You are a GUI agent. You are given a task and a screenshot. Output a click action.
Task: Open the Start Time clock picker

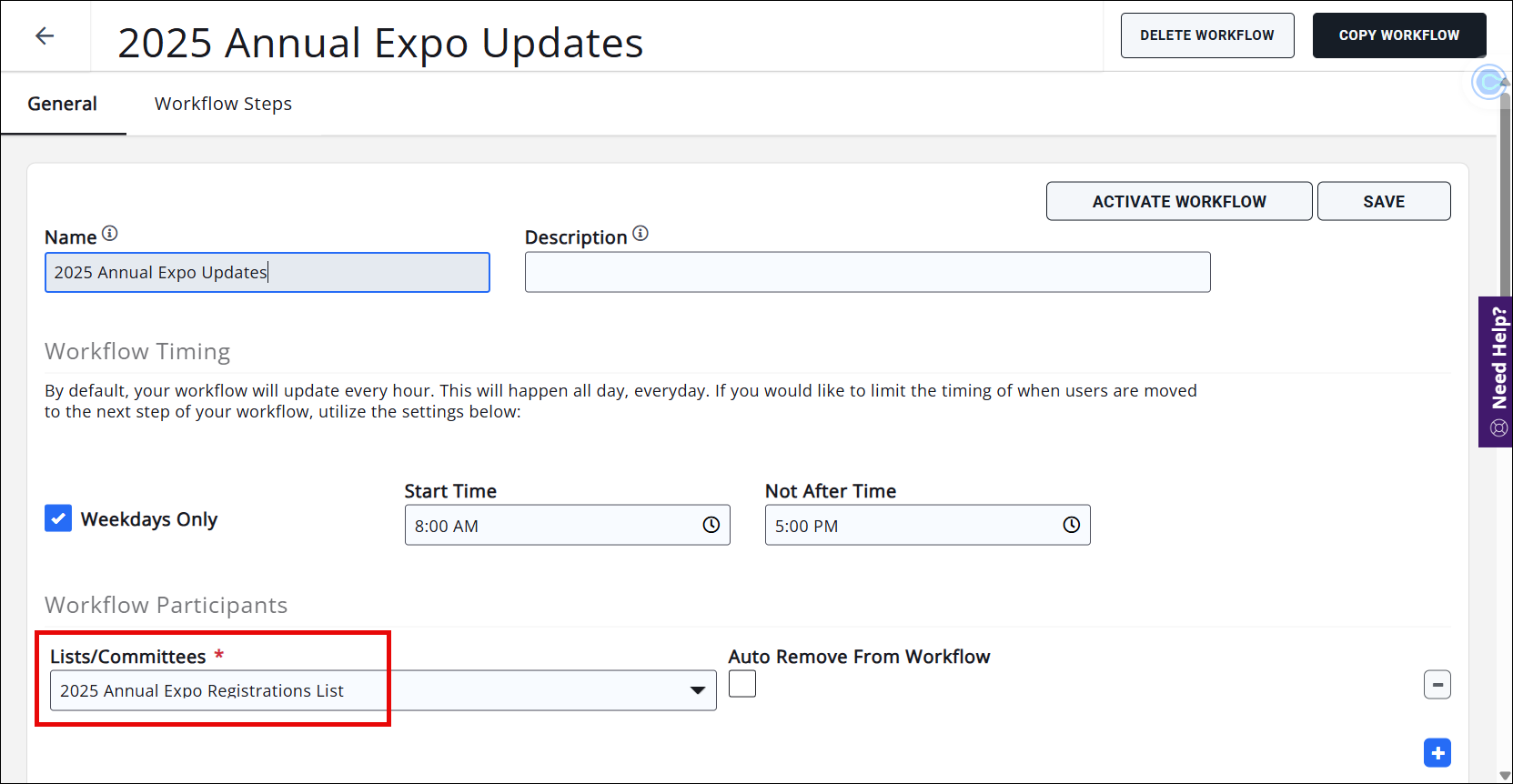click(x=711, y=525)
